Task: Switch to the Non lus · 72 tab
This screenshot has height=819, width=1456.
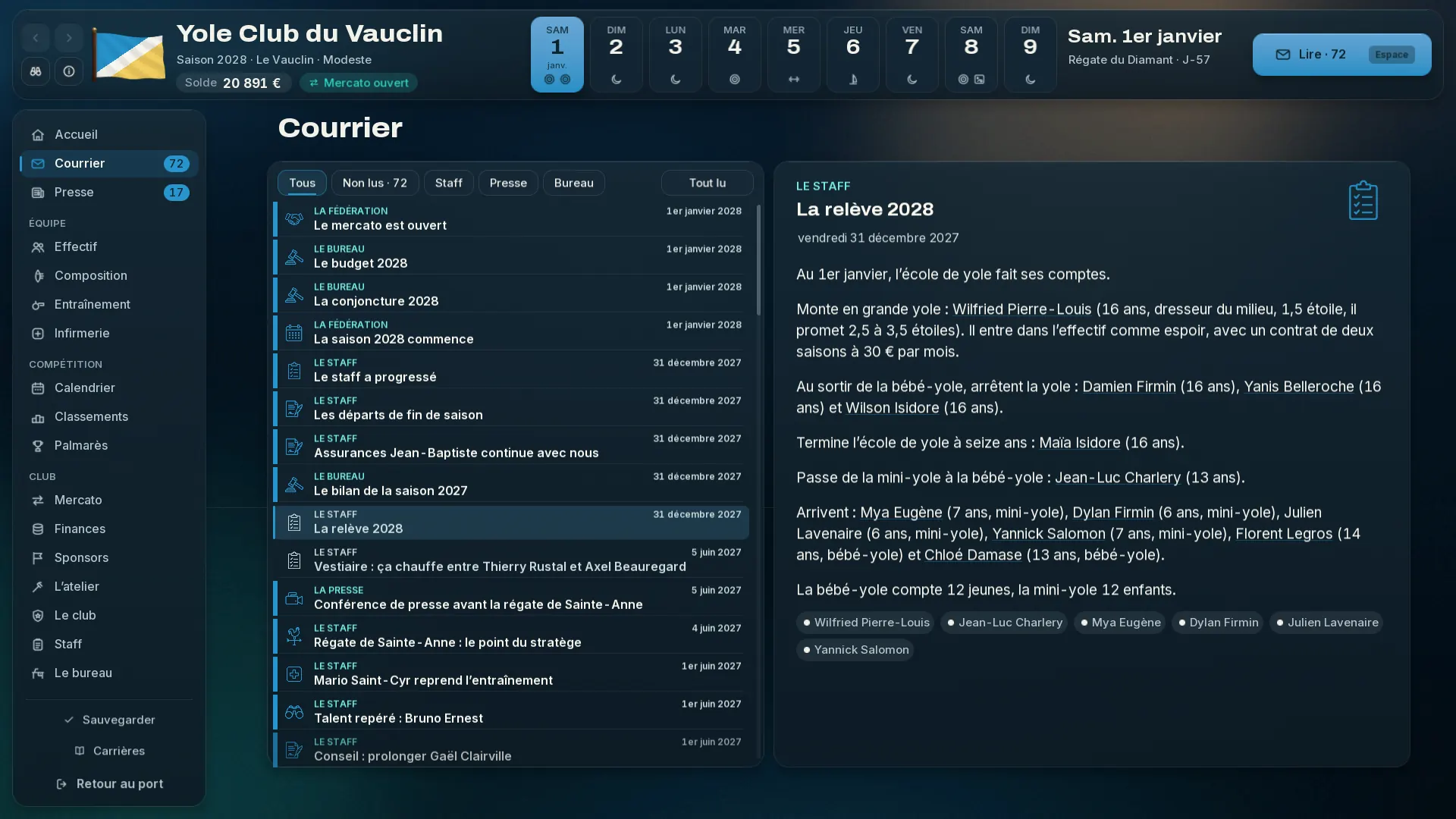Action: [375, 183]
